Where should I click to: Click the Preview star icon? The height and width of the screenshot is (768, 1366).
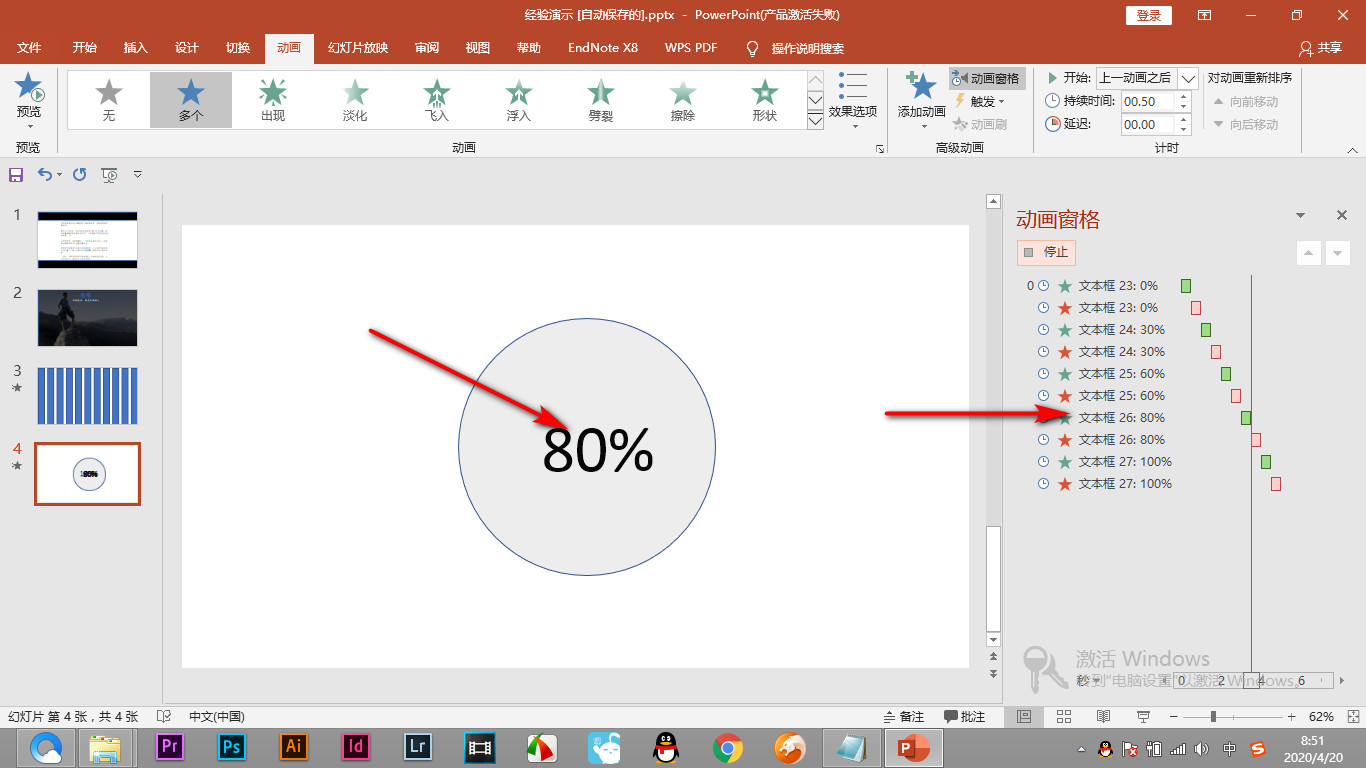click(x=29, y=87)
